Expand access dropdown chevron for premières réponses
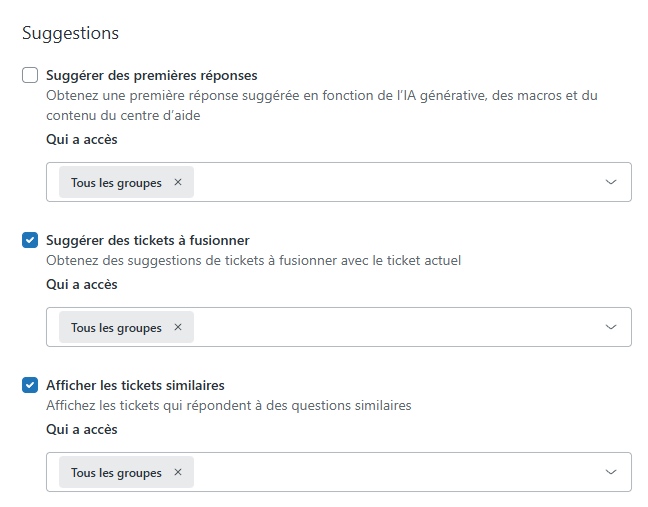This screenshot has height=507, width=648. point(612,182)
